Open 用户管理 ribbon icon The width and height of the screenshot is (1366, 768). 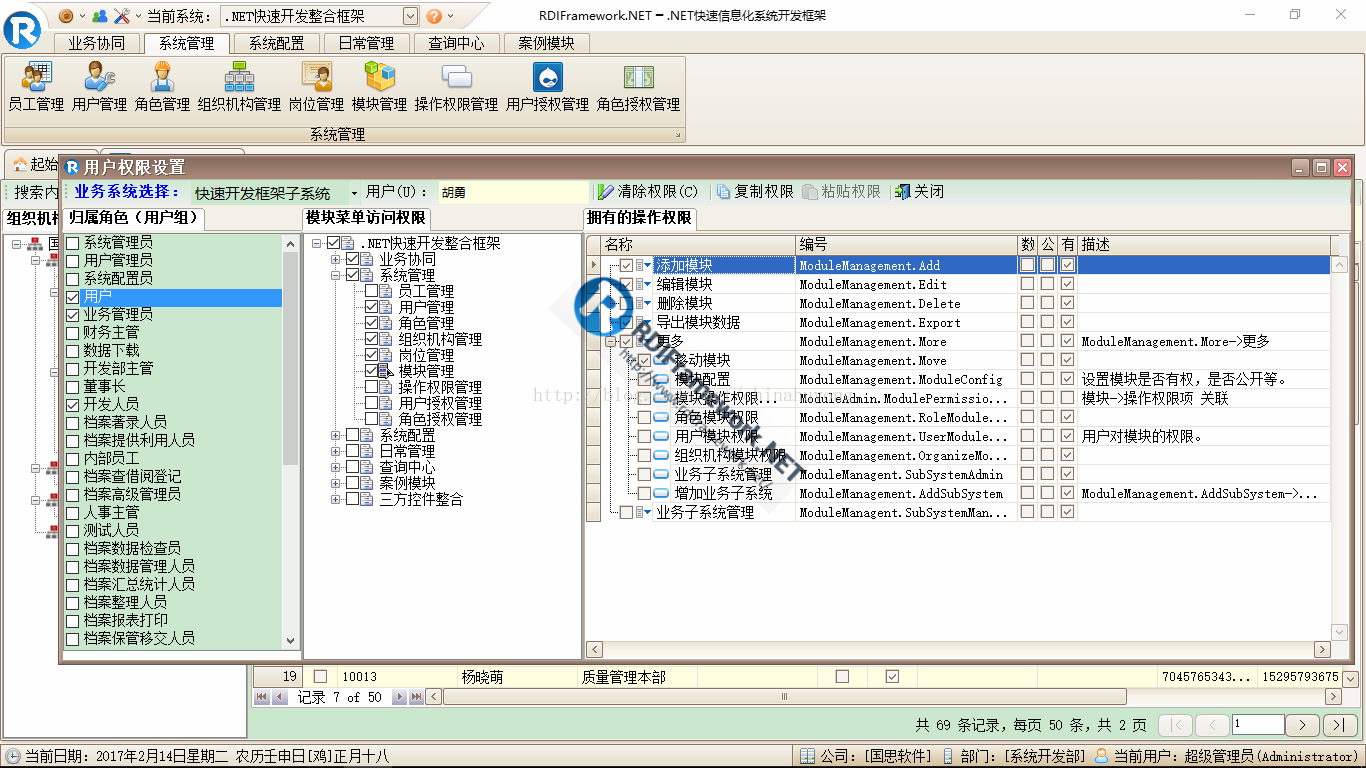click(x=99, y=86)
